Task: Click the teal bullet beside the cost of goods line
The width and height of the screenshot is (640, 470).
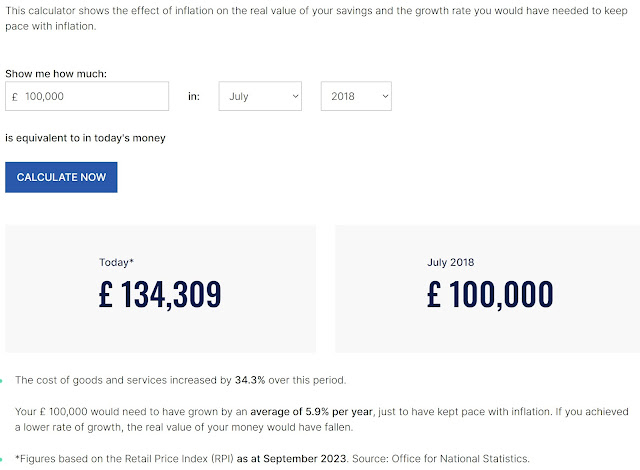Action: (x=3, y=381)
